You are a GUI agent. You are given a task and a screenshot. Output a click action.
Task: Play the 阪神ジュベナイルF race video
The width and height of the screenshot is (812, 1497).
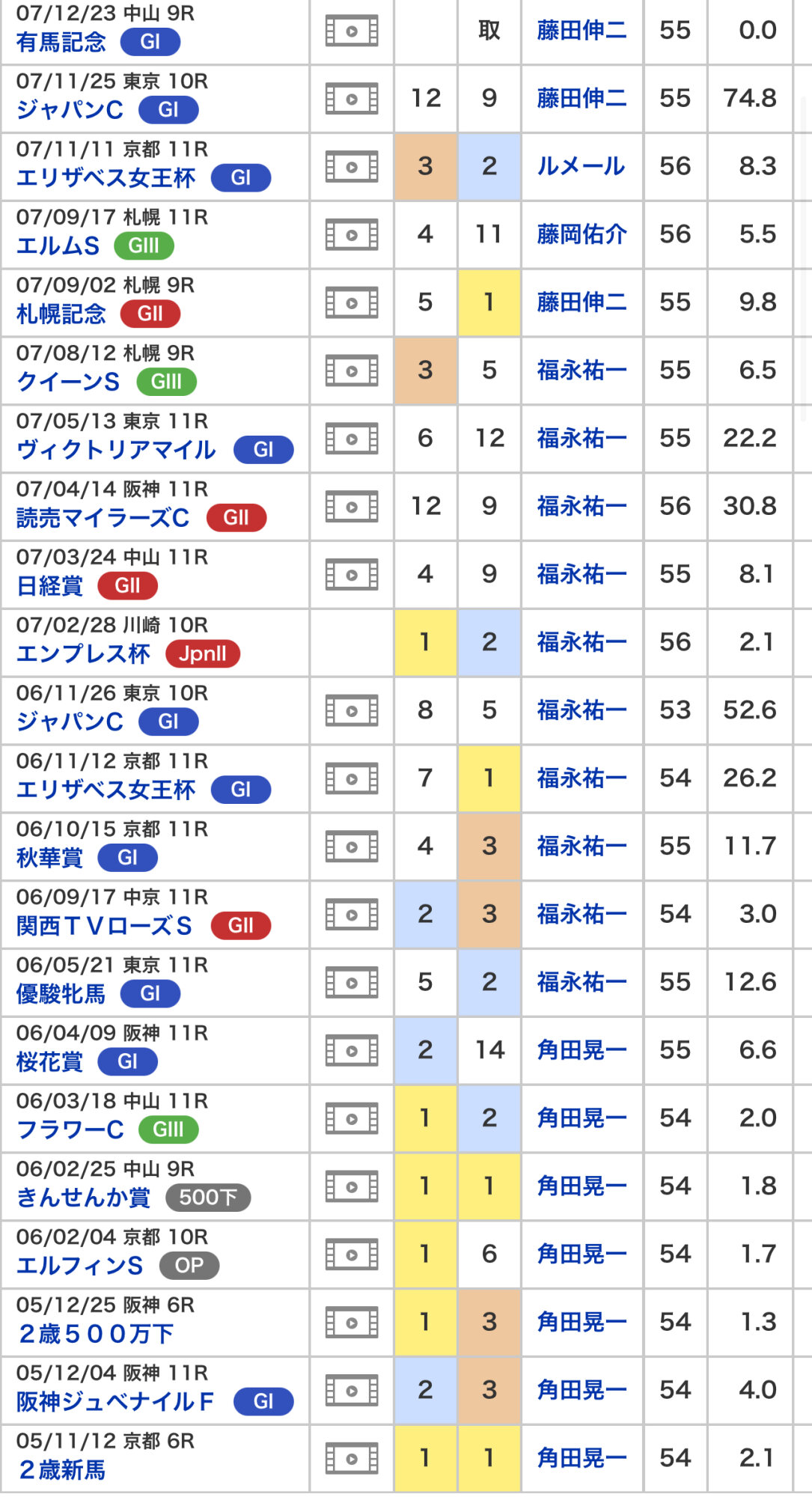(352, 1391)
